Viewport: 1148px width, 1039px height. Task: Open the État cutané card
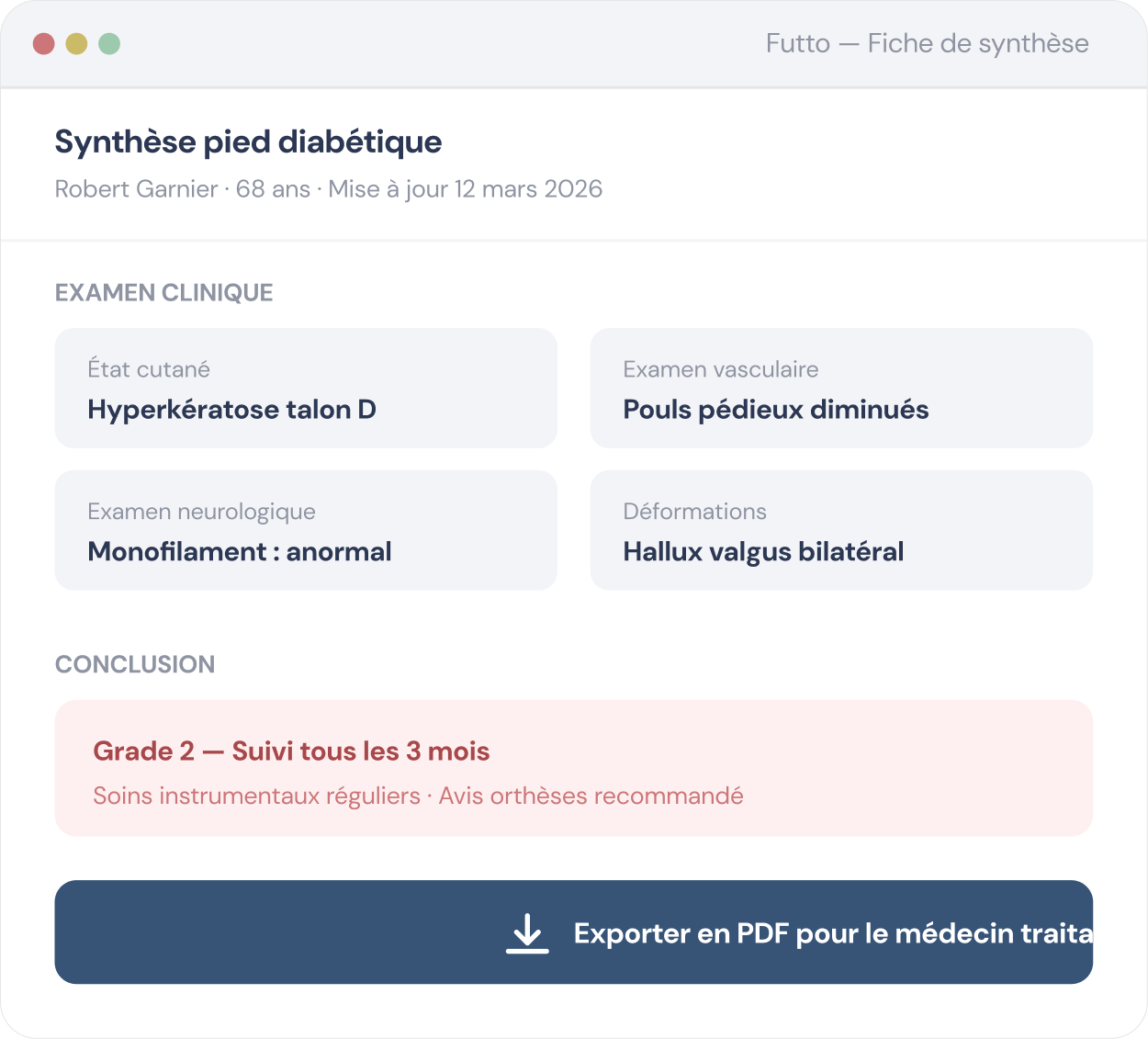tap(306, 388)
